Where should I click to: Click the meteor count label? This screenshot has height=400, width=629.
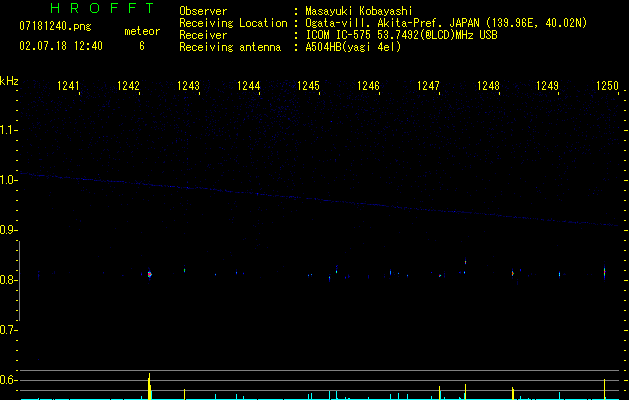pos(142,31)
